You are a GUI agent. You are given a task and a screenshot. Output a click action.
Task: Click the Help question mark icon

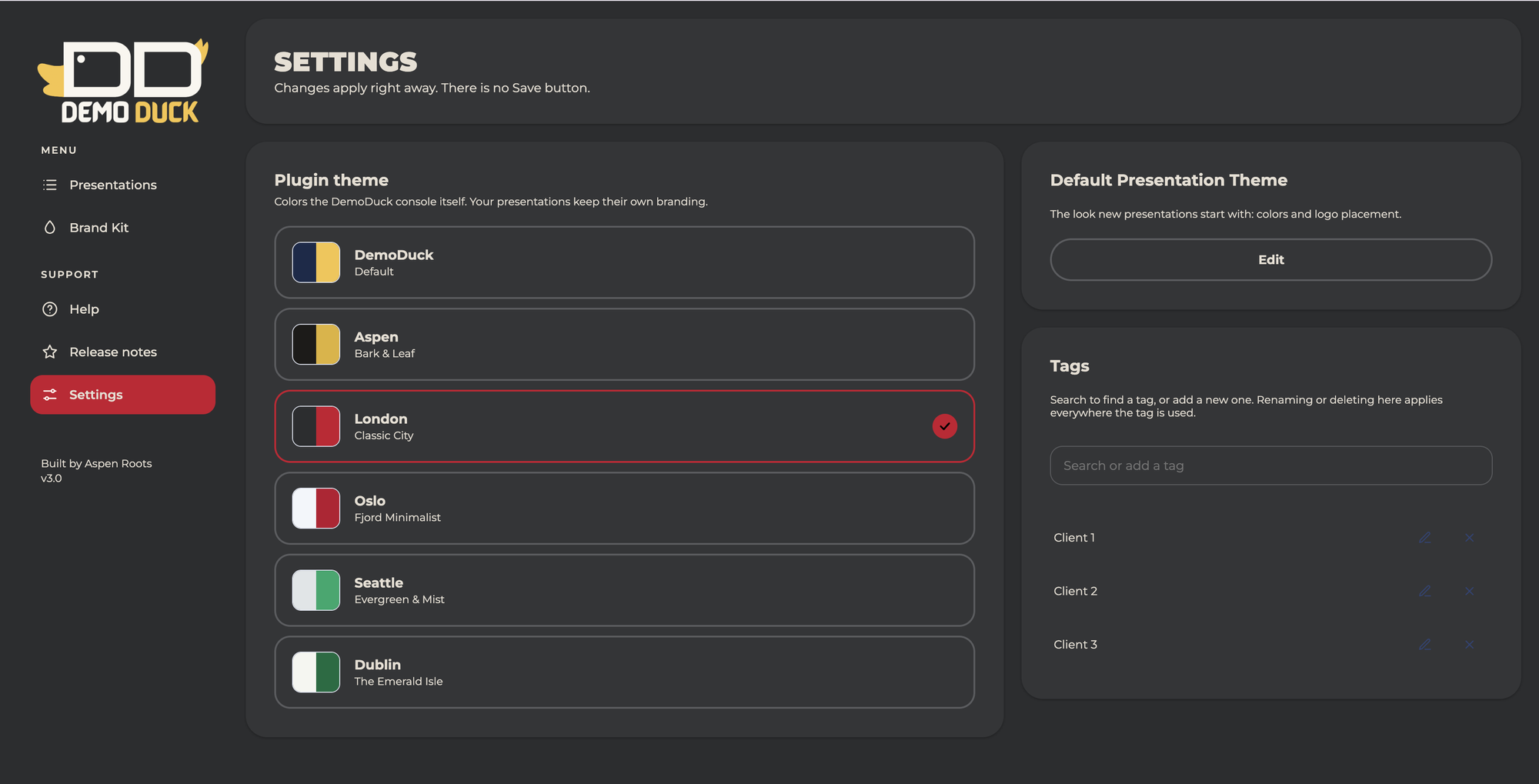point(50,309)
